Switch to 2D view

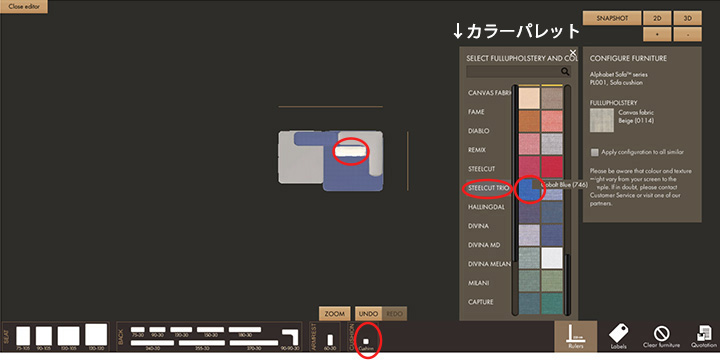[657, 18]
